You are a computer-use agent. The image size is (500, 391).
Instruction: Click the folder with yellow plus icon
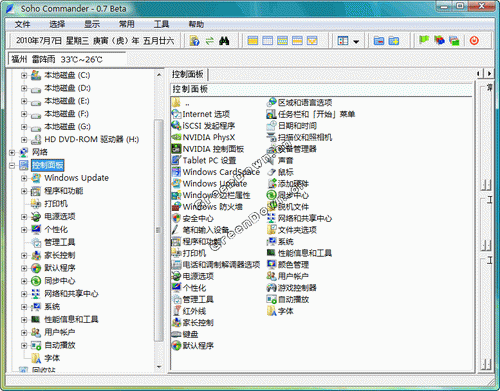click(394, 41)
